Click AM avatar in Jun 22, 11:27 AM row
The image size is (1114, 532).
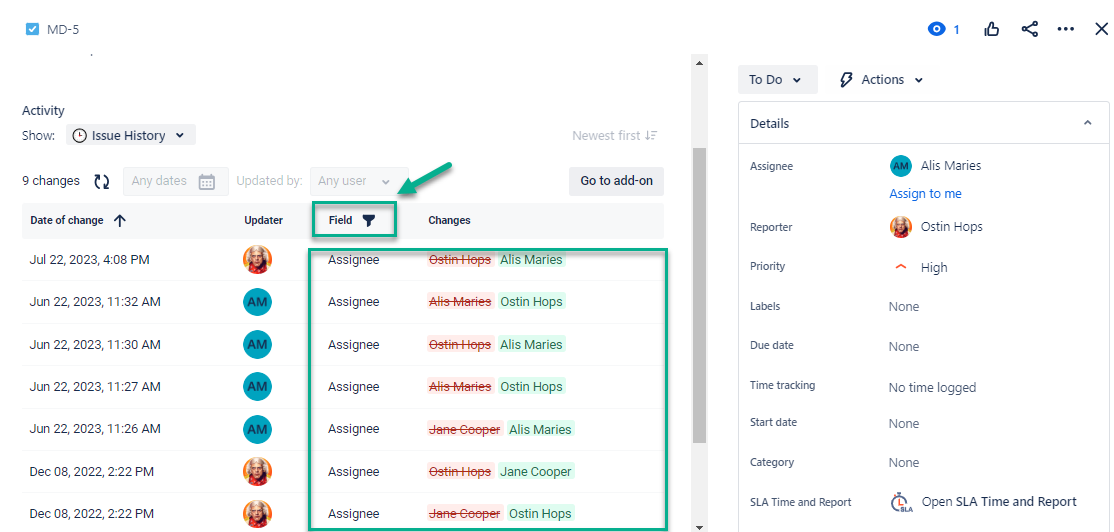(x=257, y=386)
